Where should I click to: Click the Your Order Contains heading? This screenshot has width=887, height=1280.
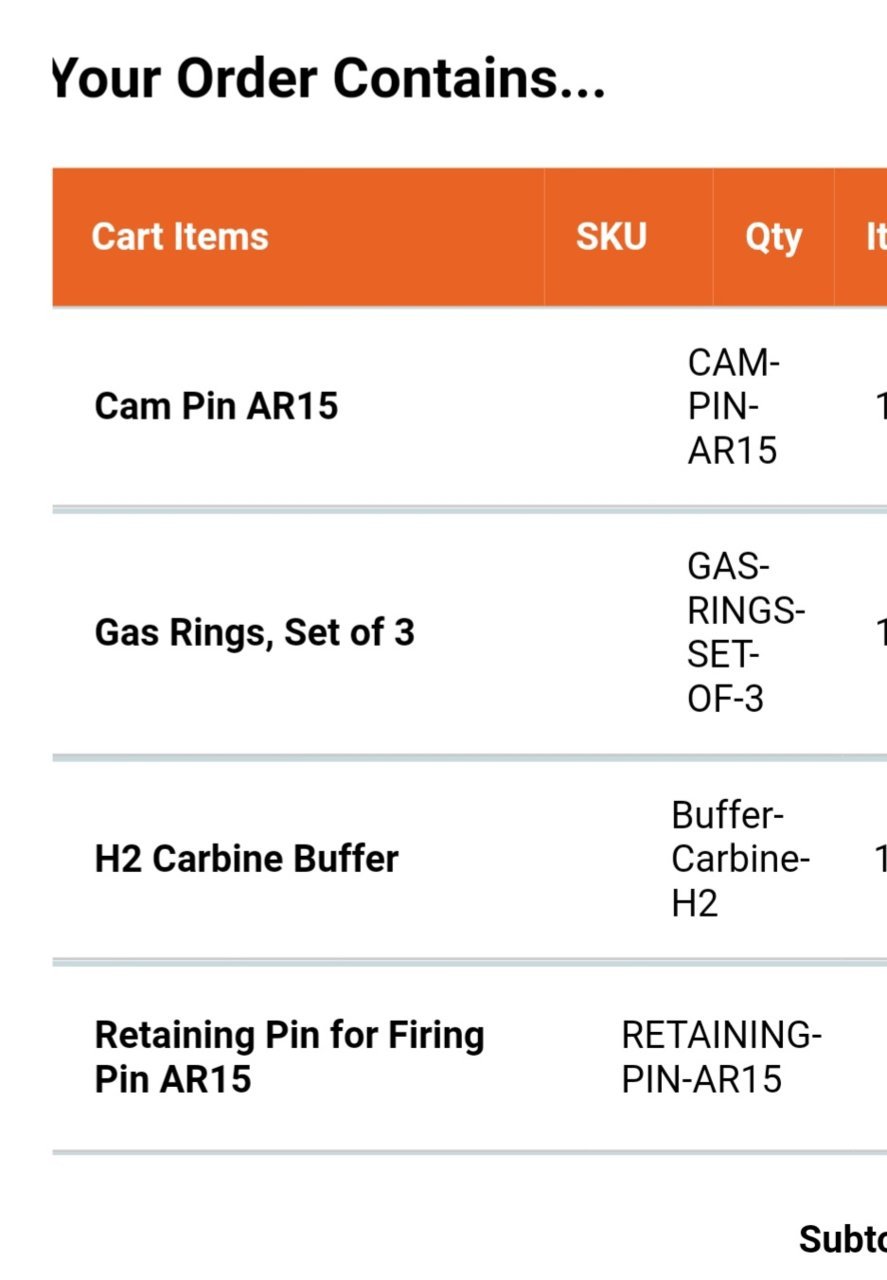click(x=329, y=78)
